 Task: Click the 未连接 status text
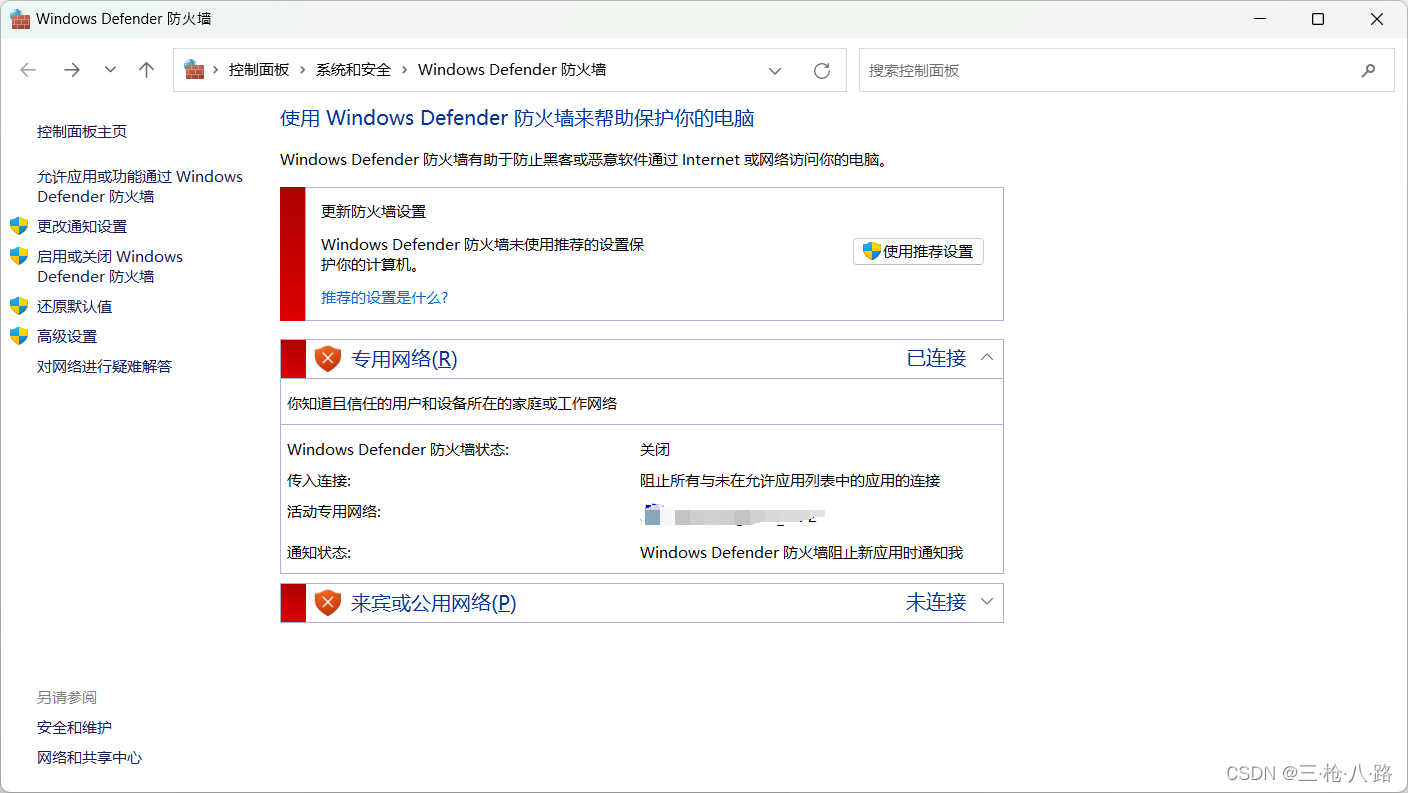936,602
